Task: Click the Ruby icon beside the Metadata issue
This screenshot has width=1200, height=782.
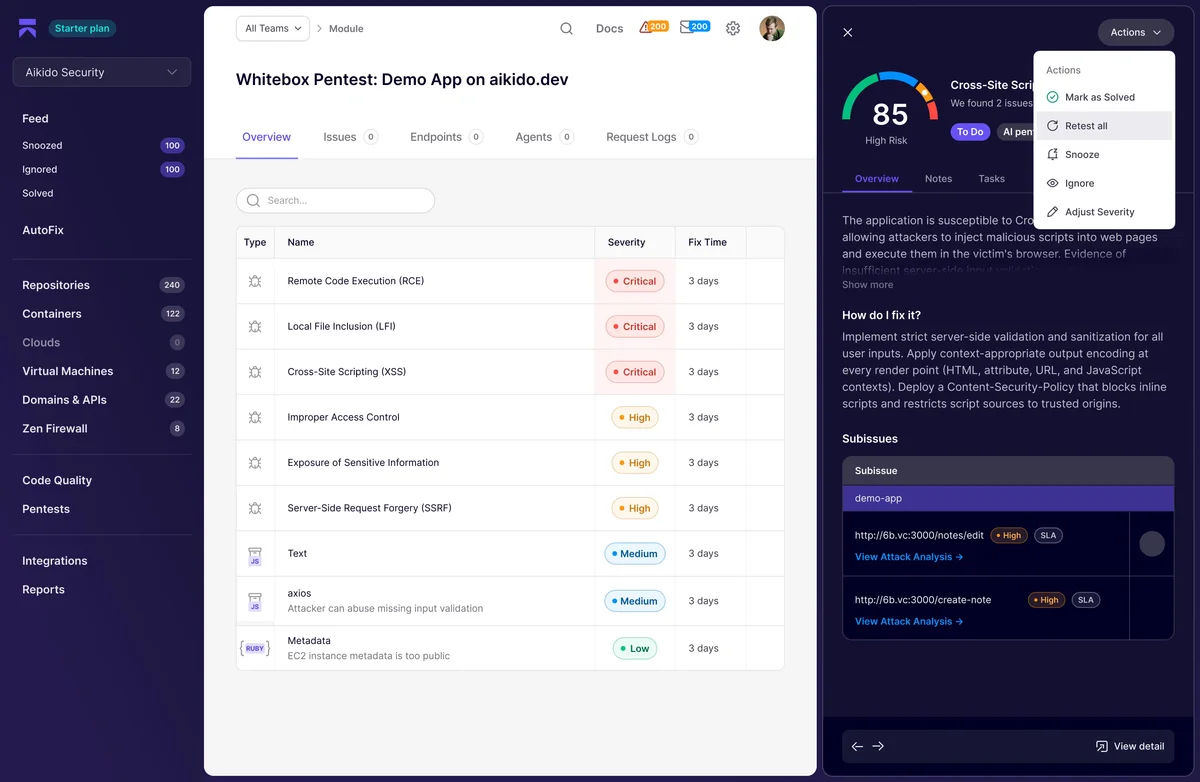Action: pyautogui.click(x=255, y=648)
